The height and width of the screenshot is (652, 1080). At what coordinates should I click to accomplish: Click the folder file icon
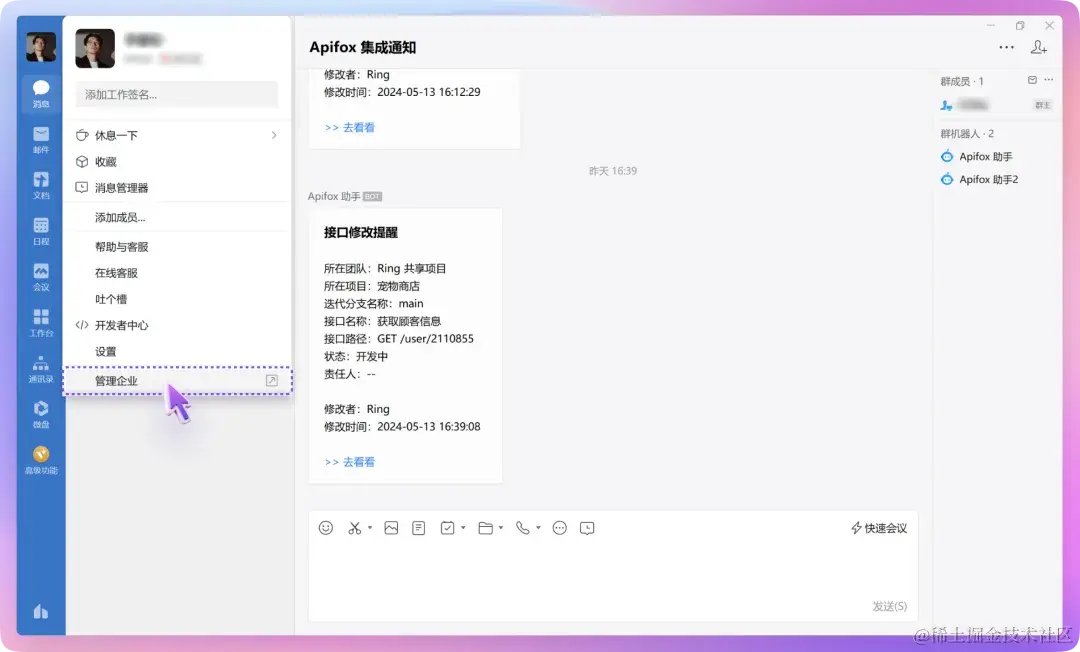point(486,528)
